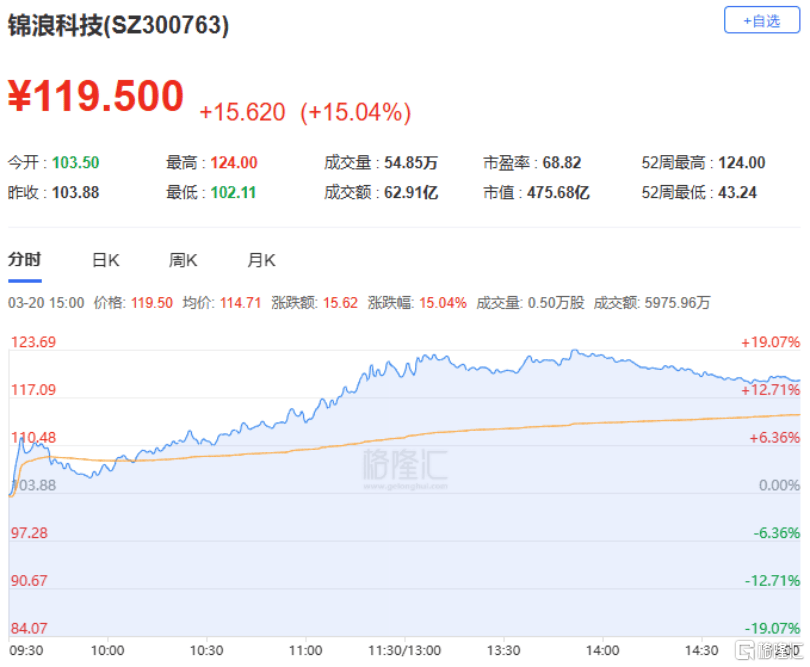Viewport: 810px width, 667px height.
Task: Click the 市盈率 value 68.82
Action: point(561,163)
